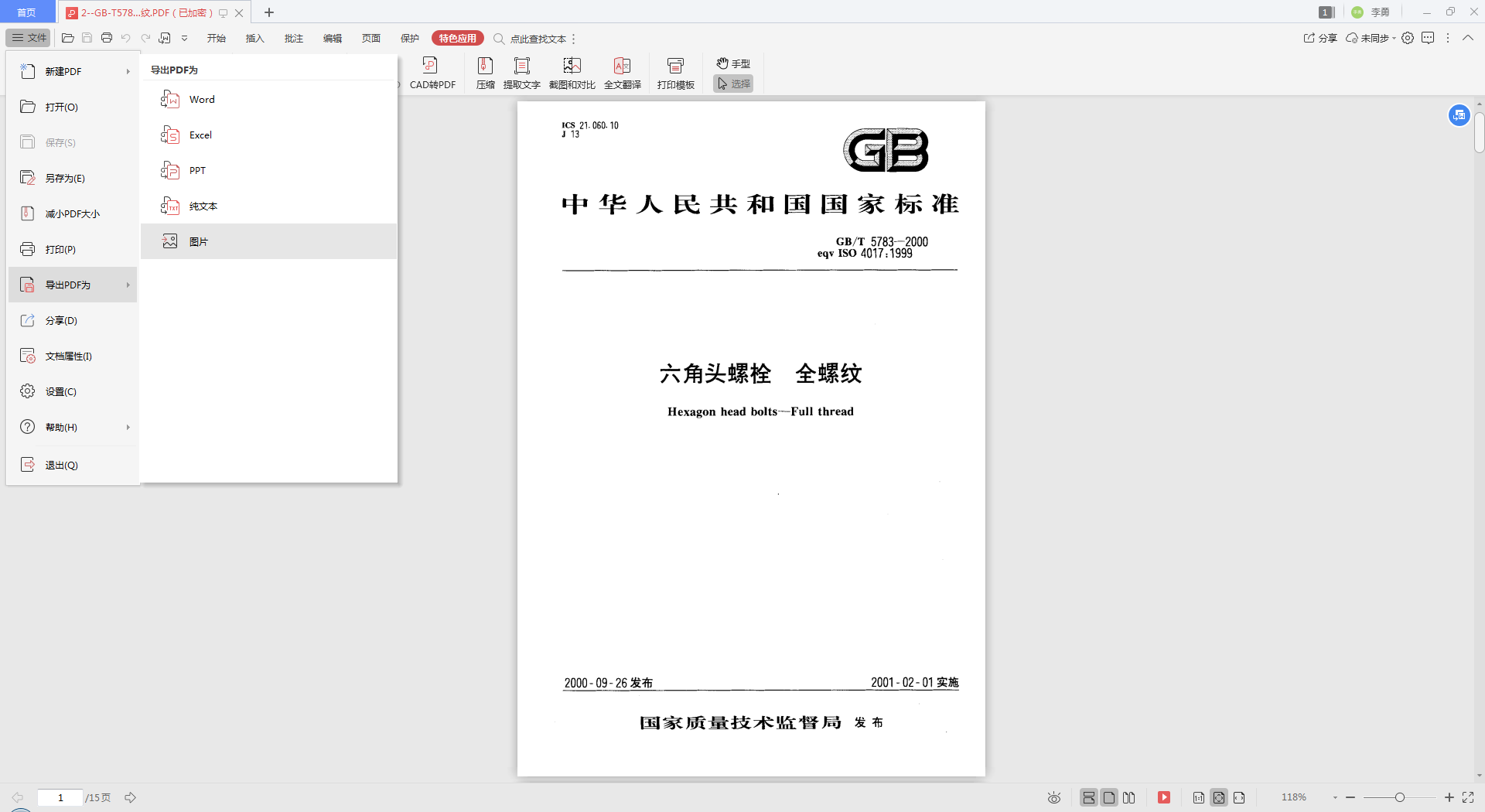This screenshot has height=812, width=1485.
Task: Export PDF as Excel
Action: tap(269, 135)
